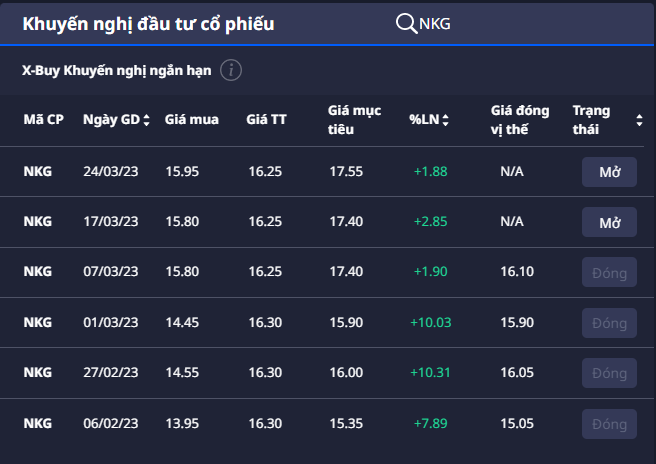Click the +10.31 profit value
This screenshot has height=464, width=656.
430,372
